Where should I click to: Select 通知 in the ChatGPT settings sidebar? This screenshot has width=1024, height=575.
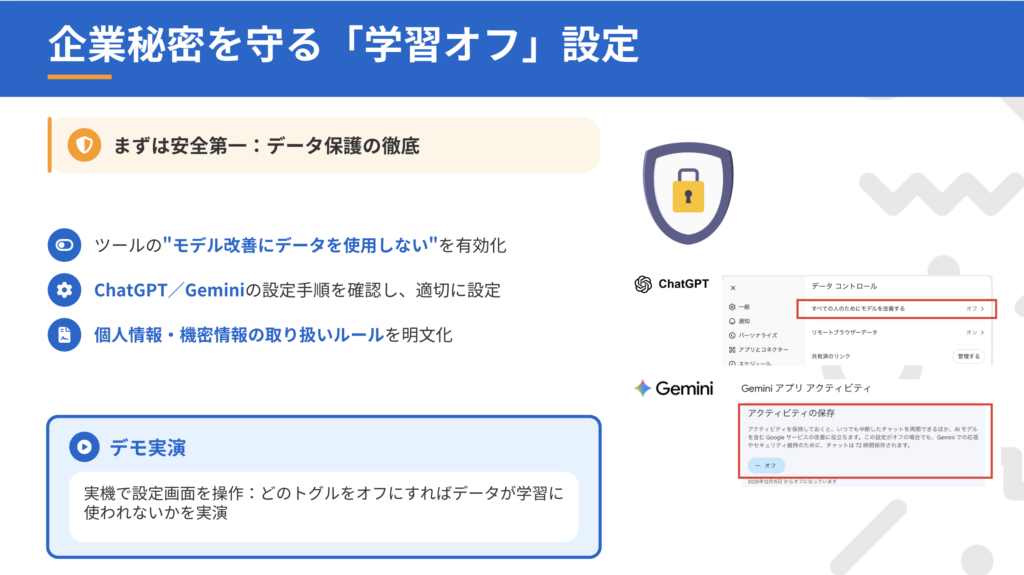[x=740, y=321]
